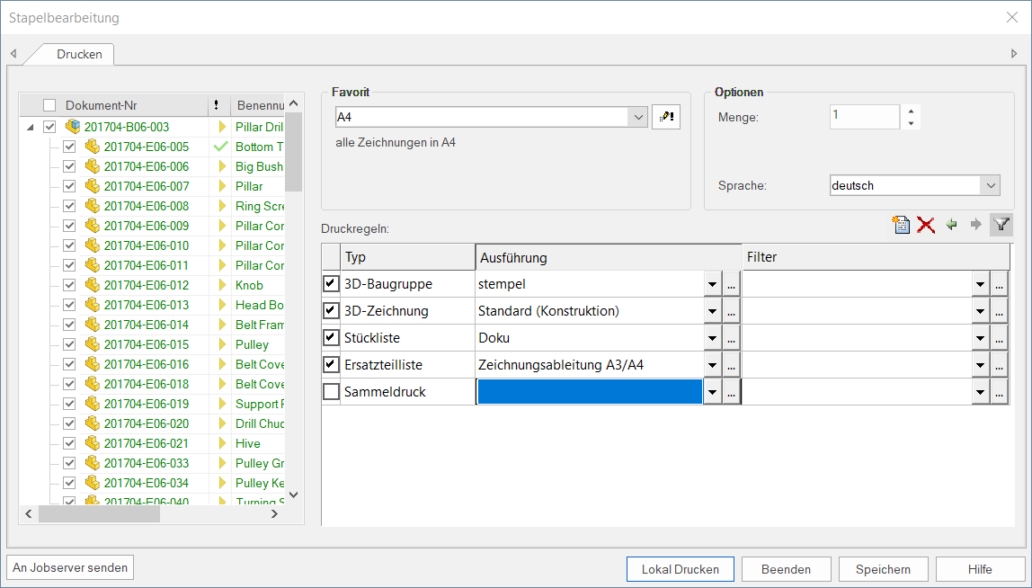Click the red X delete rule icon

(x=926, y=225)
